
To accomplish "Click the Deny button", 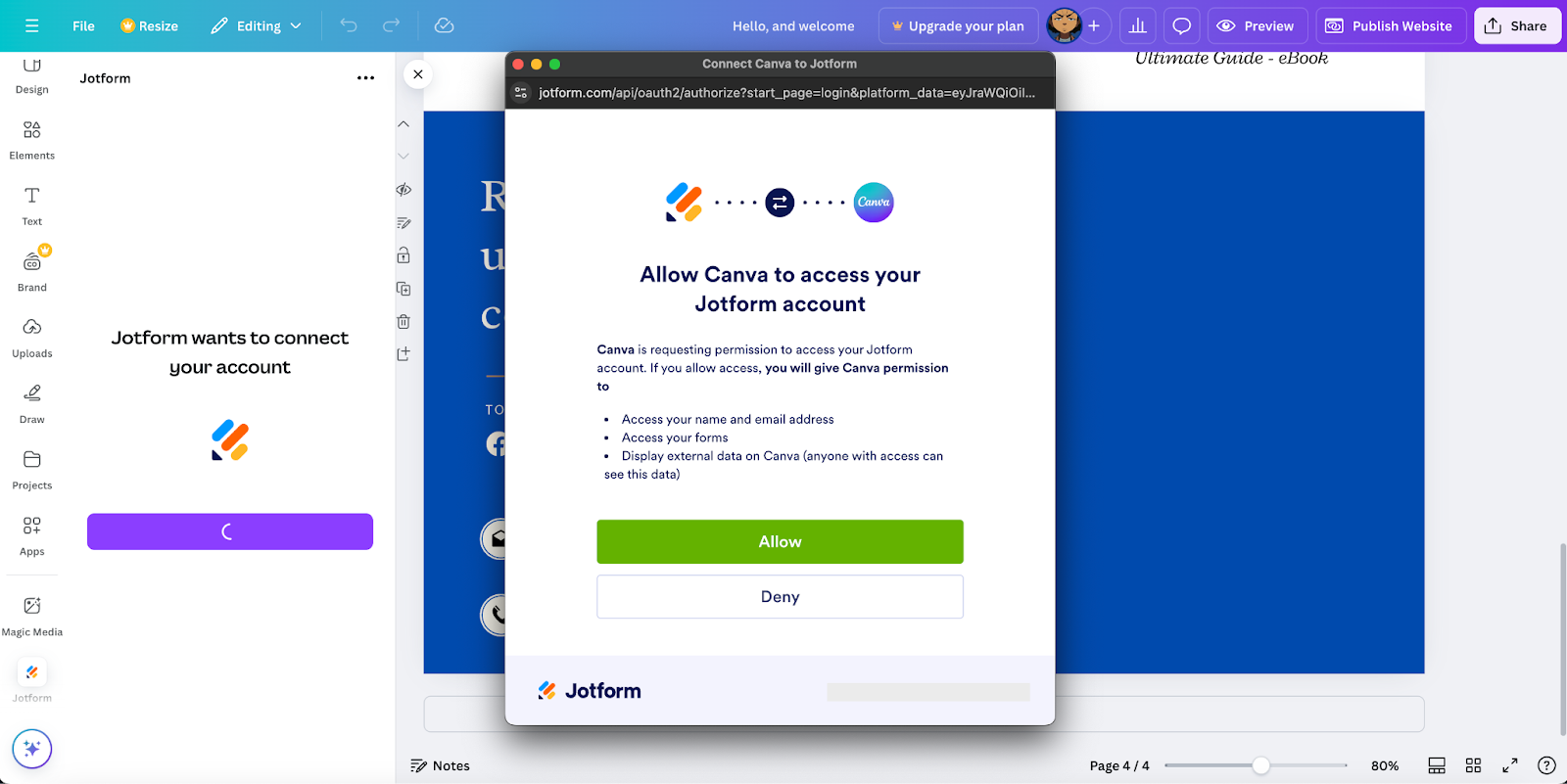I will point(780,596).
